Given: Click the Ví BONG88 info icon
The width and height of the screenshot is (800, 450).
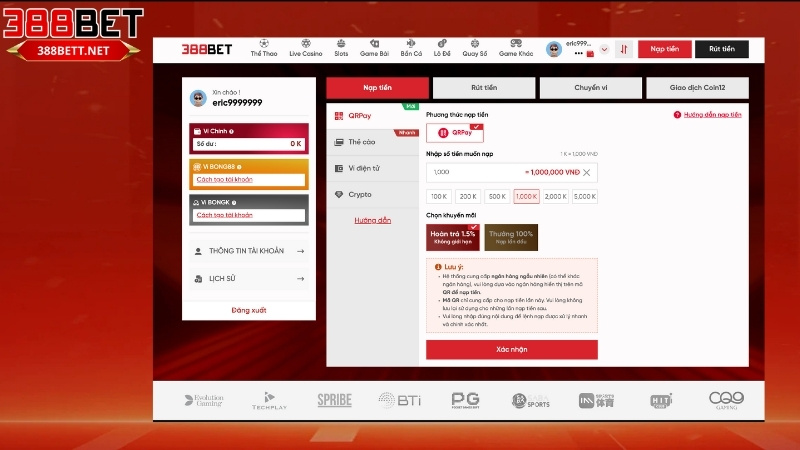Looking at the screenshot, I should coord(239,167).
